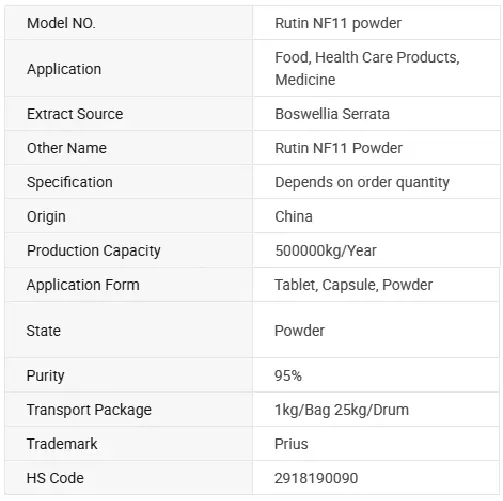Click Depends on order quantity text
Viewport: 503px width, 501px height.
pos(362,183)
